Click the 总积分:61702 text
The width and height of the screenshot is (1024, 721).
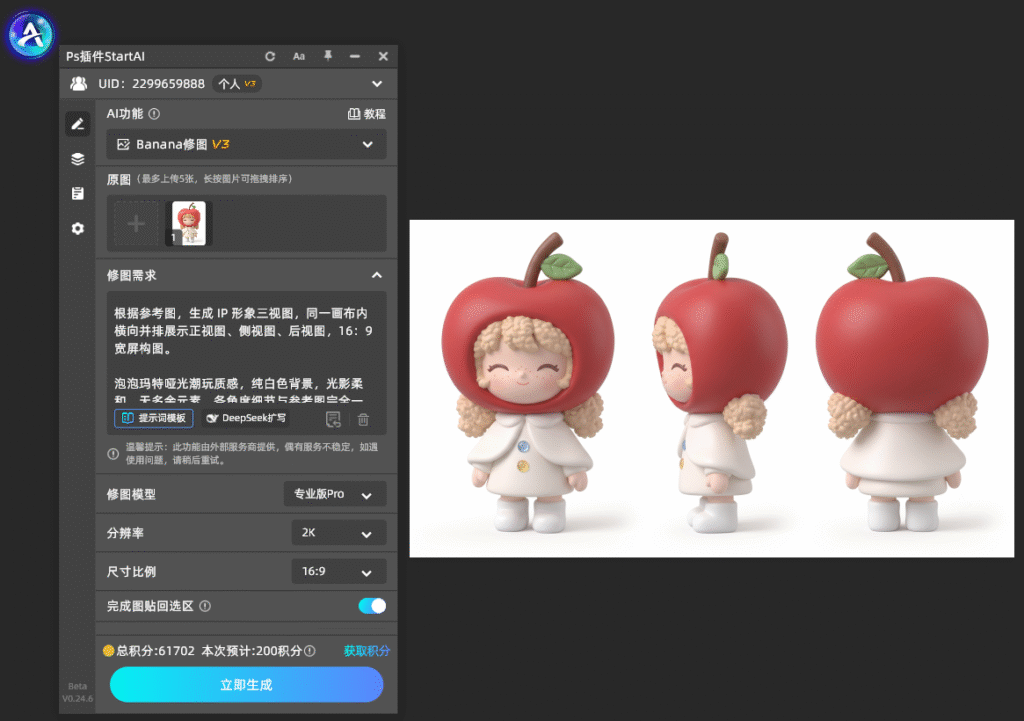click(x=155, y=650)
